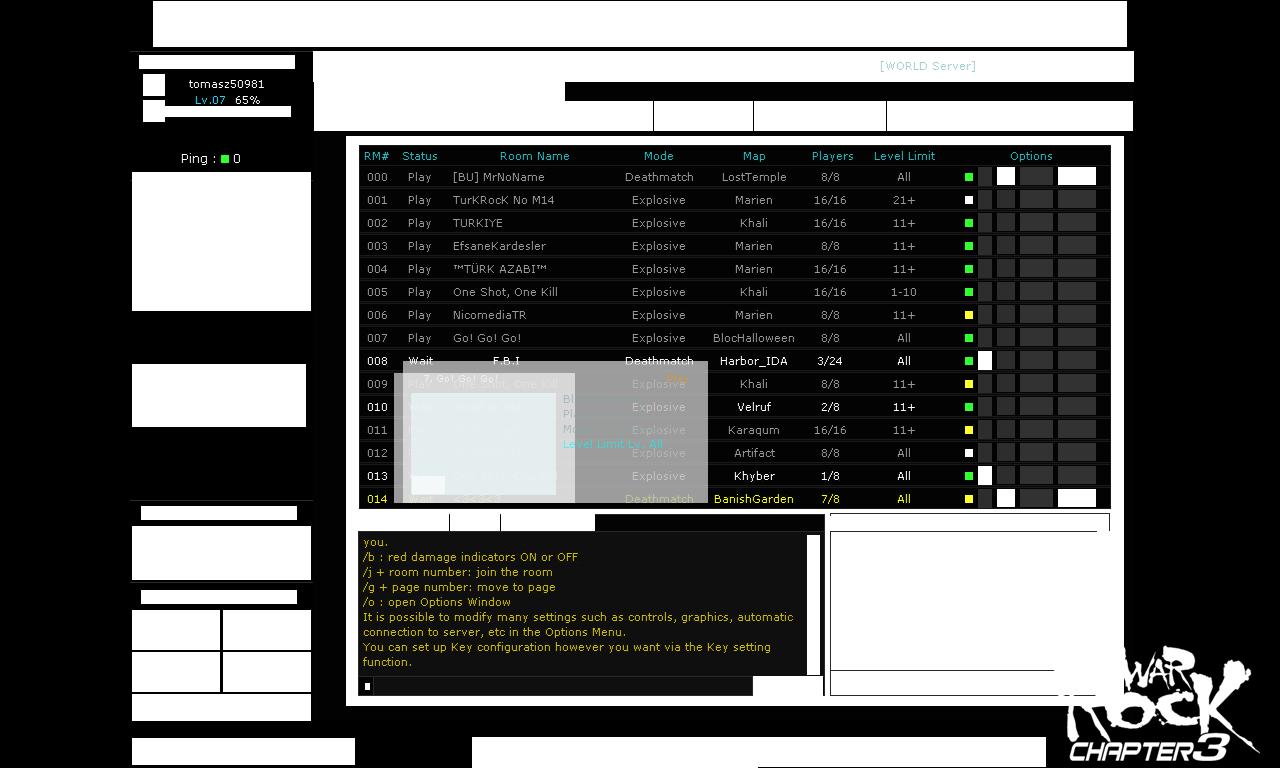This screenshot has height=768, width=1280.
Task: Click the green ping square in the Velruf row
Action: 969,407
